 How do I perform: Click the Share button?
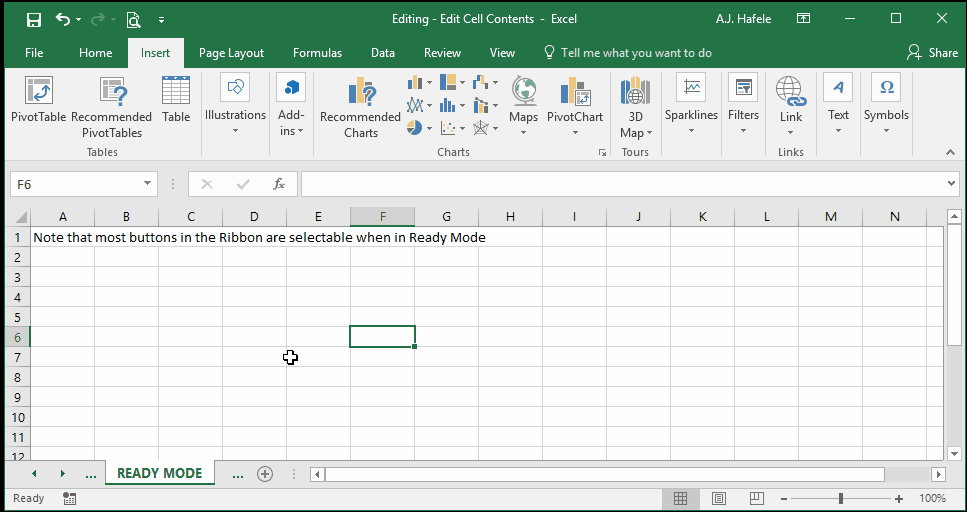932,53
